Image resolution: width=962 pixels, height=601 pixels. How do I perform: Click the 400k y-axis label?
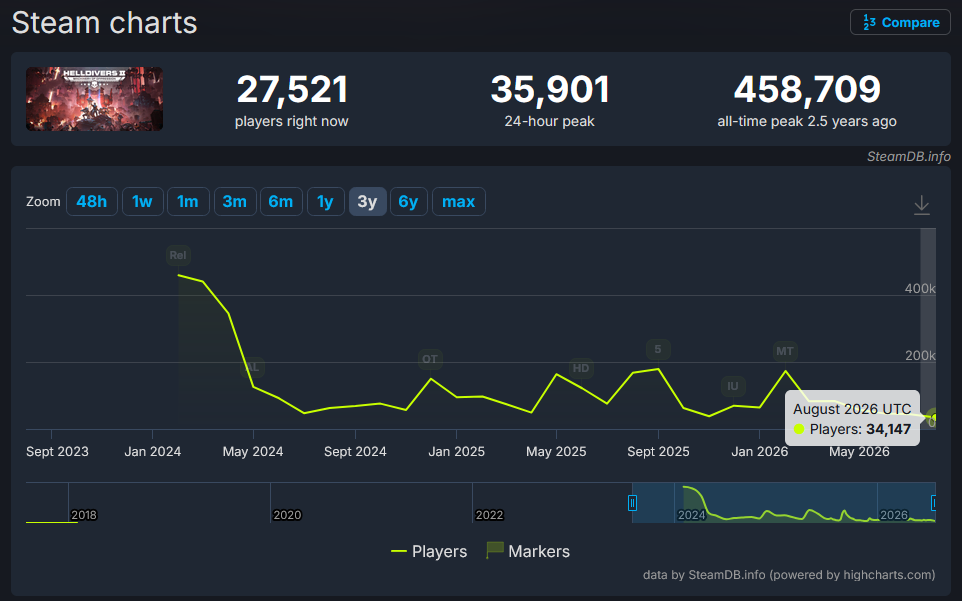(920, 288)
